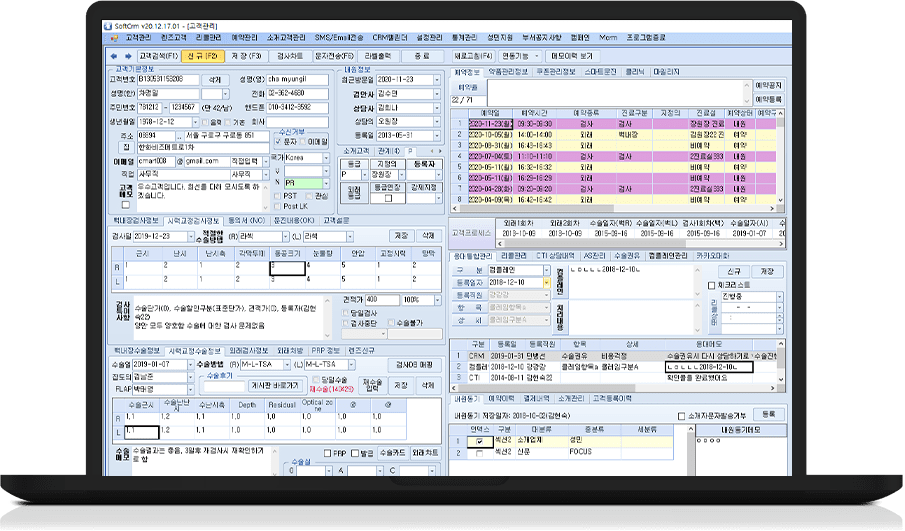Click the back arrow icon in the toolbar
Screen dimensions: 905x531
pos(114,56)
